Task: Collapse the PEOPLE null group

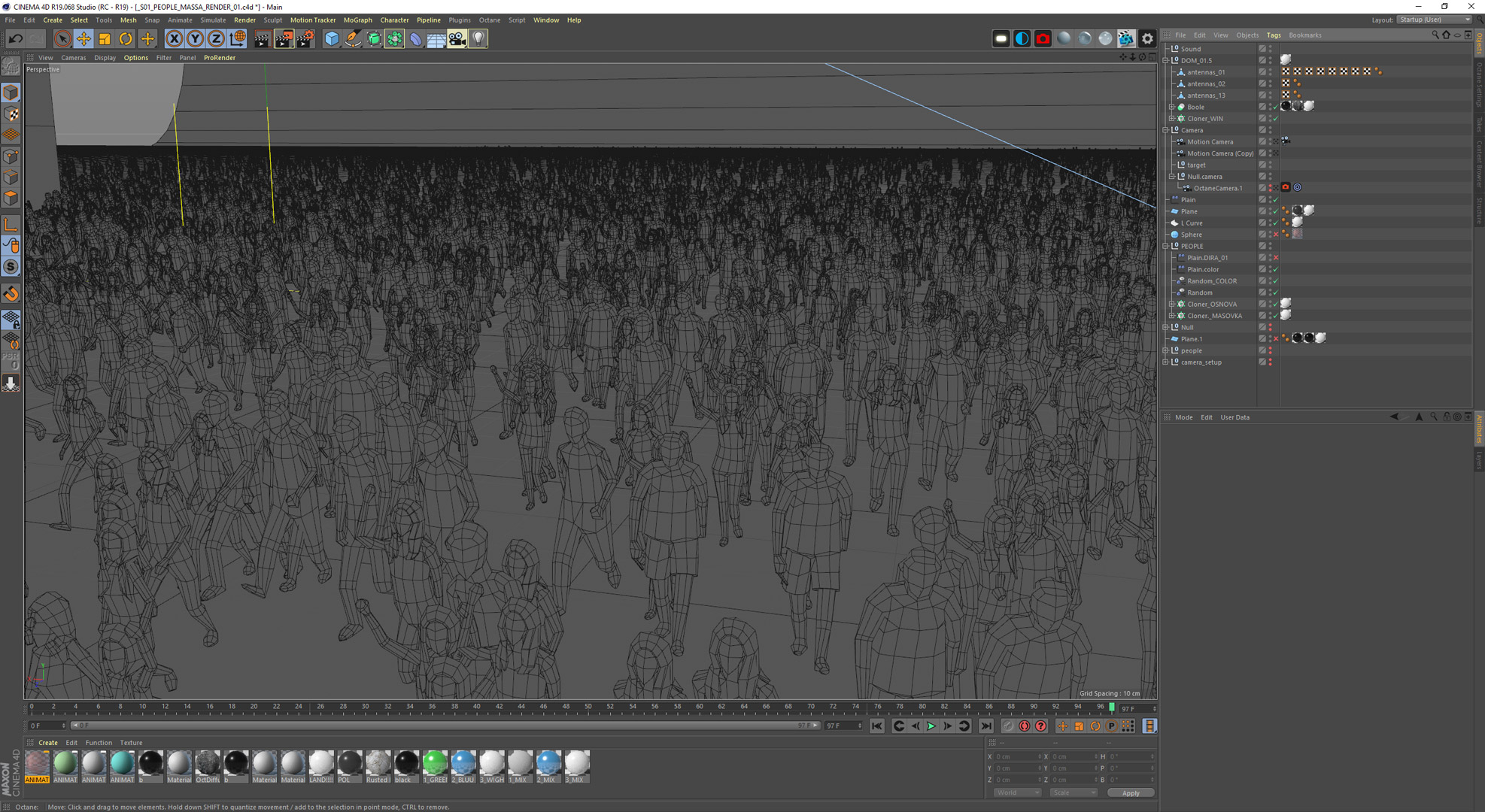Action: [x=1165, y=246]
